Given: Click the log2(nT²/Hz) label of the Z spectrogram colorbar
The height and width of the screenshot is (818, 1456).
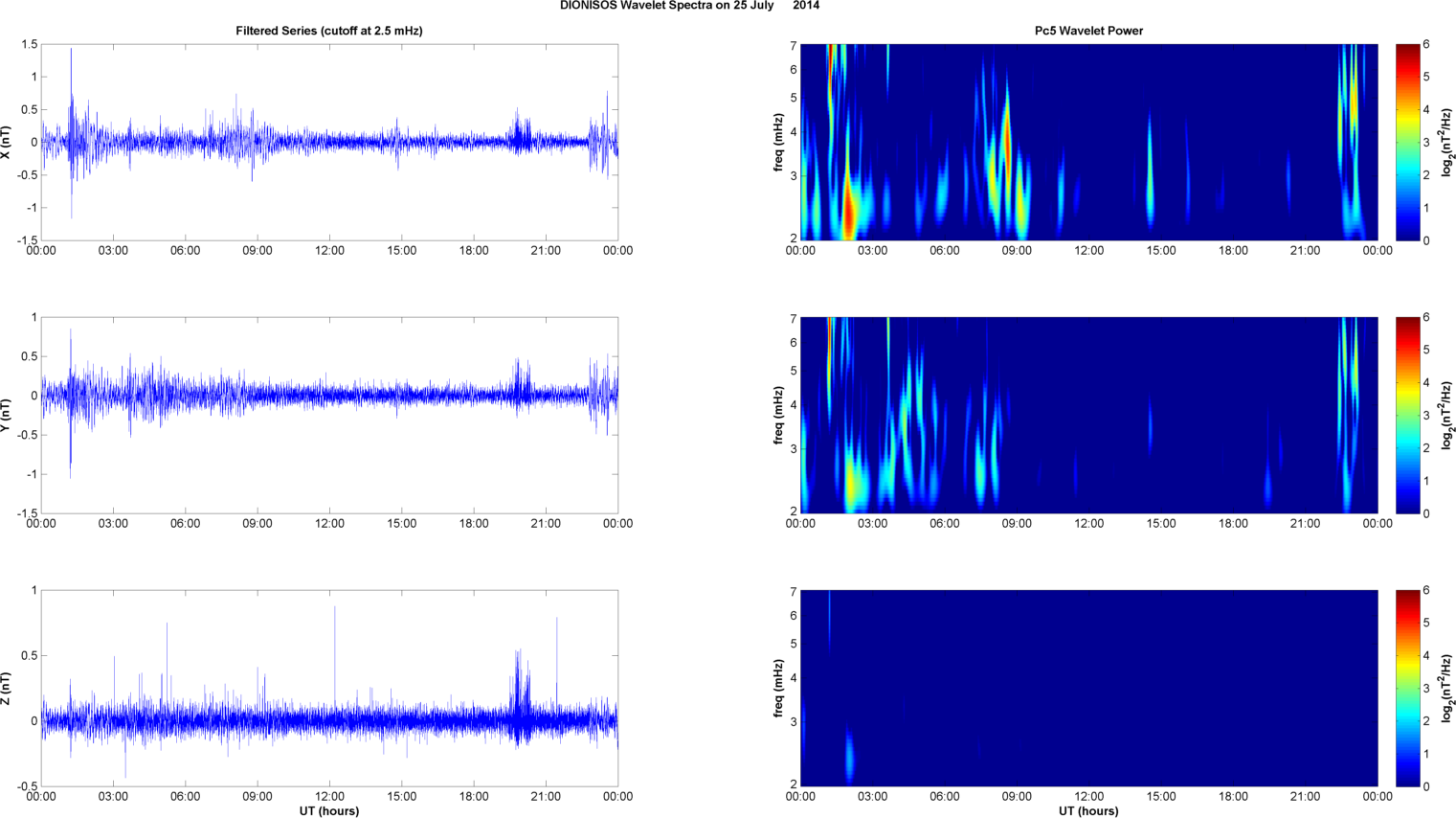Looking at the screenshot, I should click(x=1447, y=688).
